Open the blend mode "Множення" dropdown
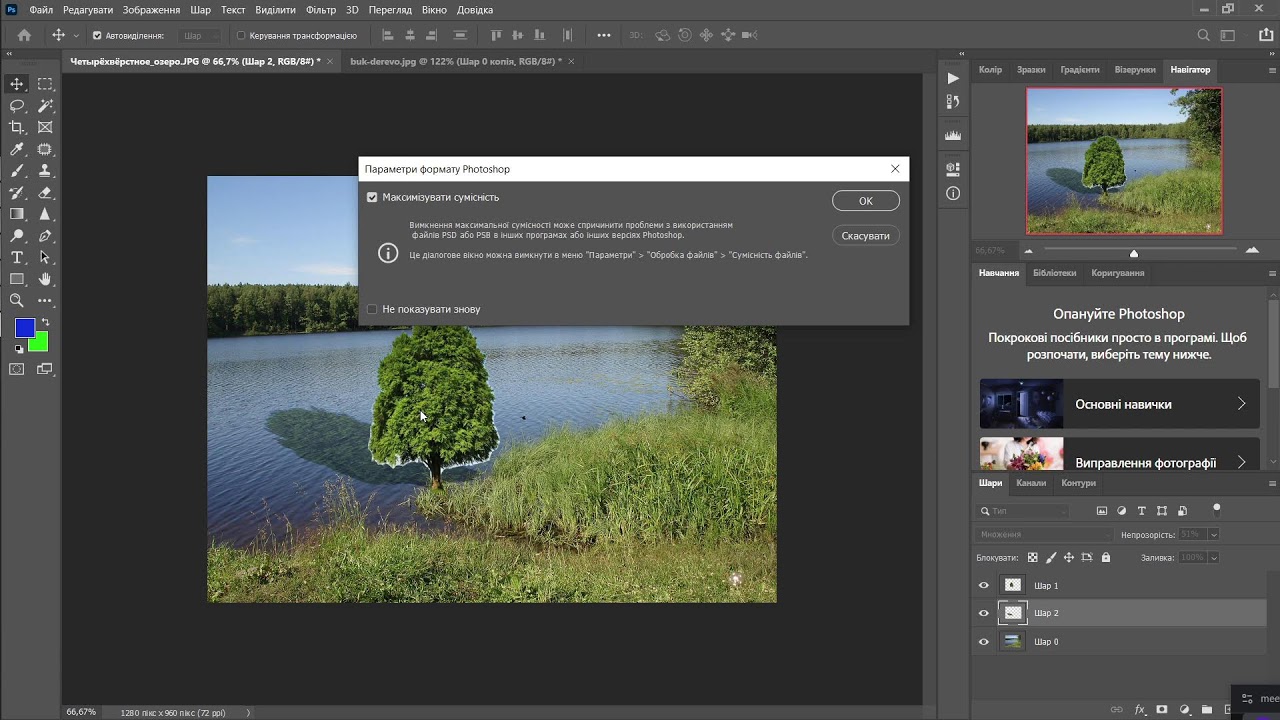 click(1043, 534)
